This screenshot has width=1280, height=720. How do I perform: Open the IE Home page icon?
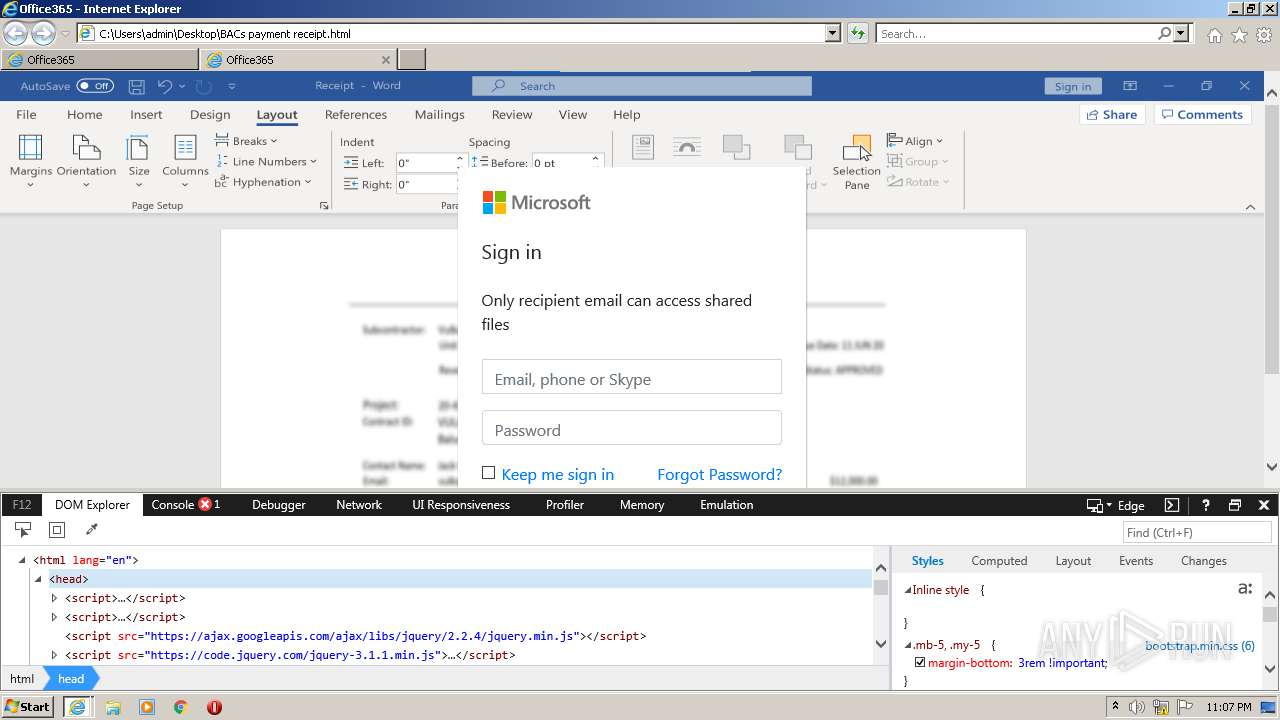coord(1214,35)
